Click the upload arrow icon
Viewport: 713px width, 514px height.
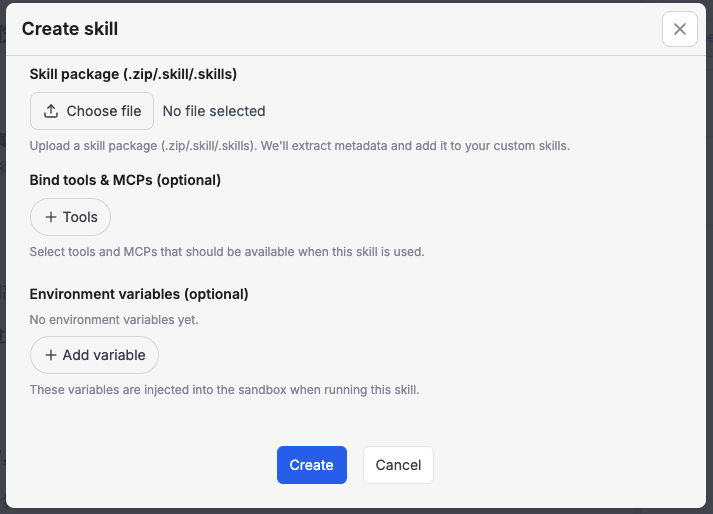coord(51,111)
